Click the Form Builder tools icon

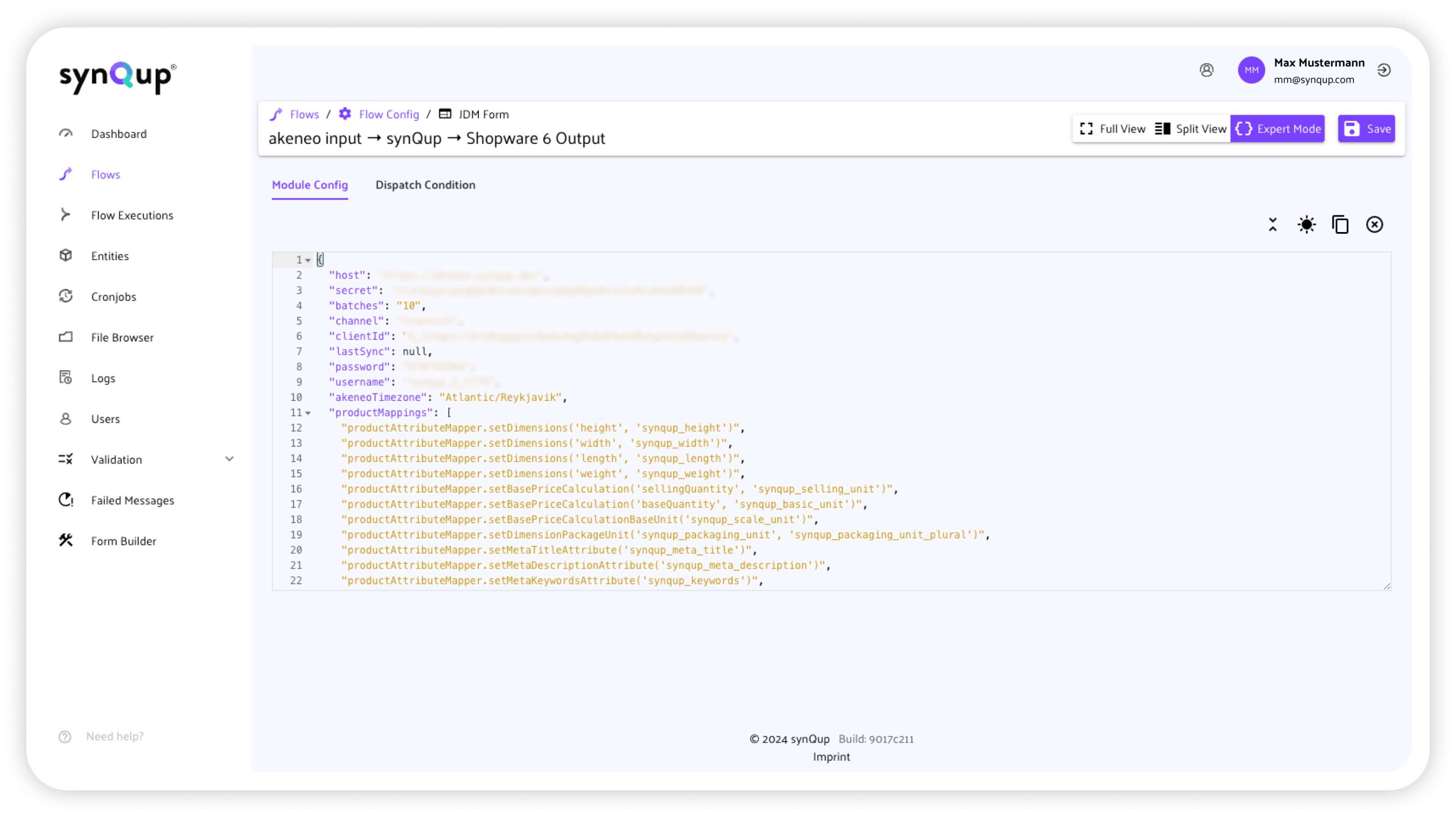(x=66, y=540)
